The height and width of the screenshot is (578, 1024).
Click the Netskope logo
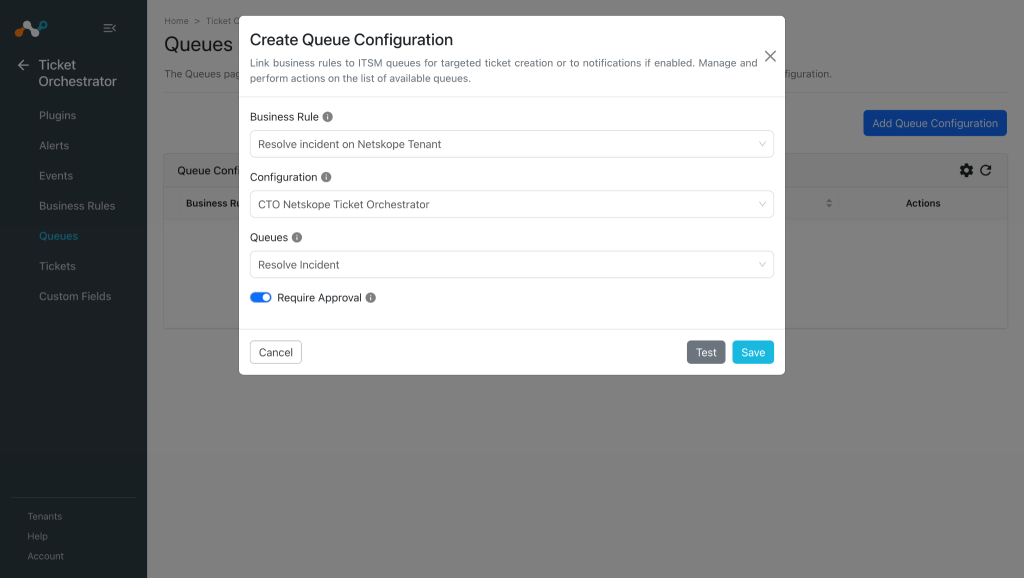pyautogui.click(x=31, y=29)
